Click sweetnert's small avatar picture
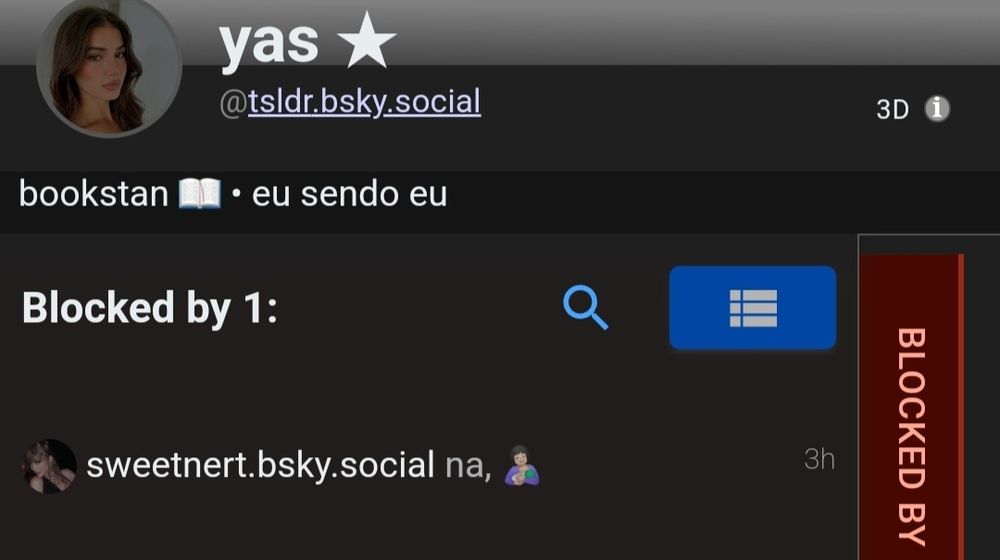This screenshot has height=560, width=1000. (x=50, y=466)
